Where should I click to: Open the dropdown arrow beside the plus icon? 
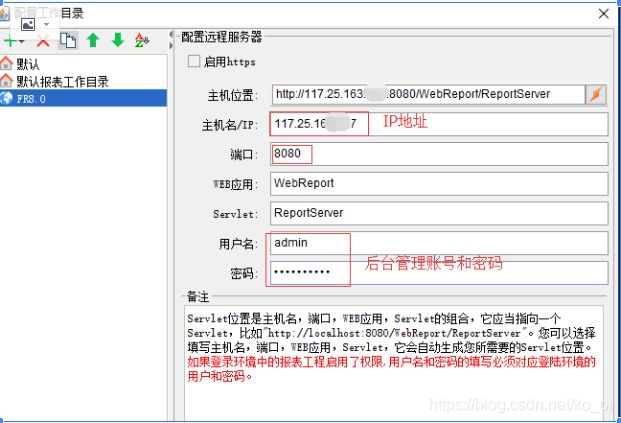pos(21,41)
